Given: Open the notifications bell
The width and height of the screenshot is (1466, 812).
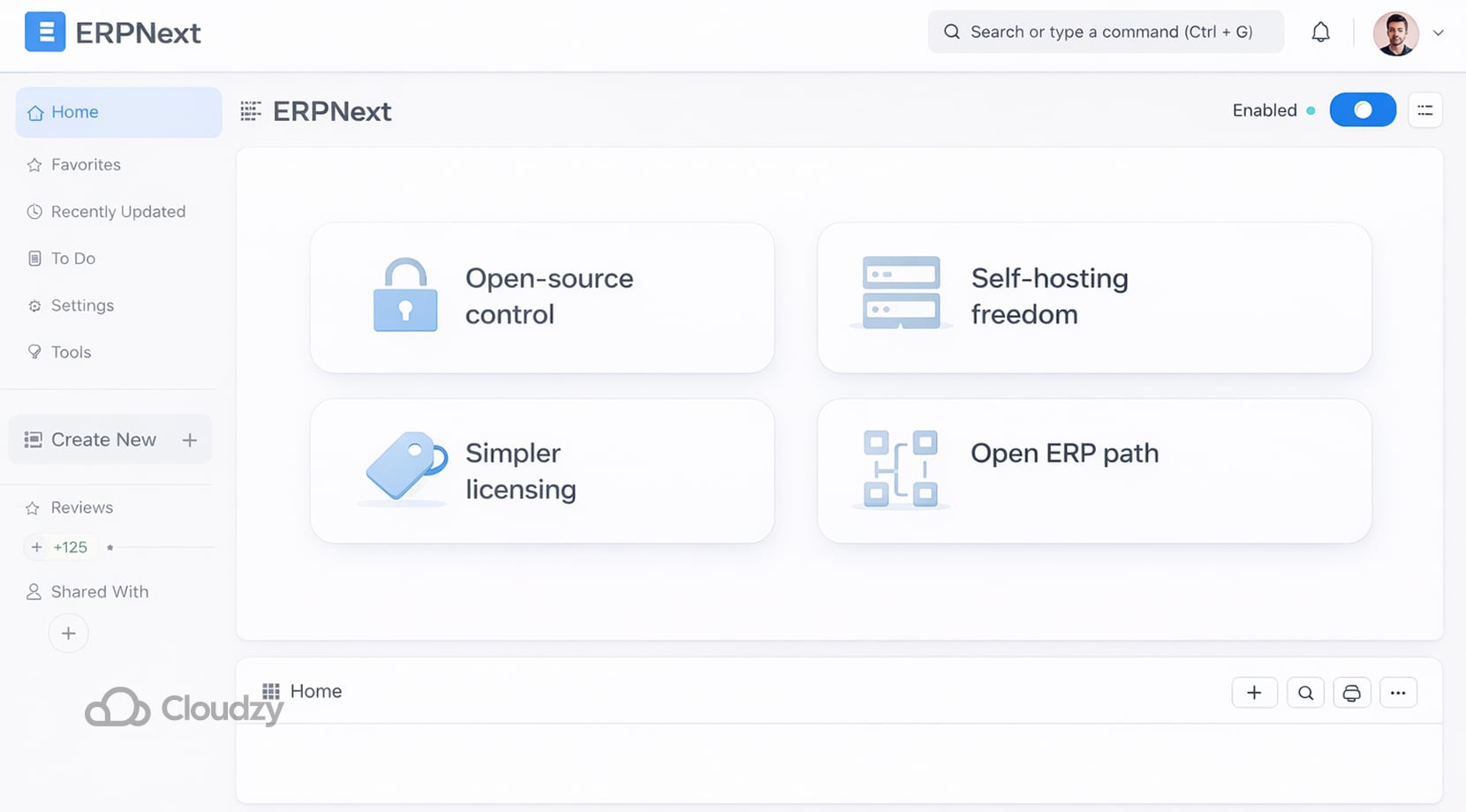Looking at the screenshot, I should pyautogui.click(x=1321, y=32).
